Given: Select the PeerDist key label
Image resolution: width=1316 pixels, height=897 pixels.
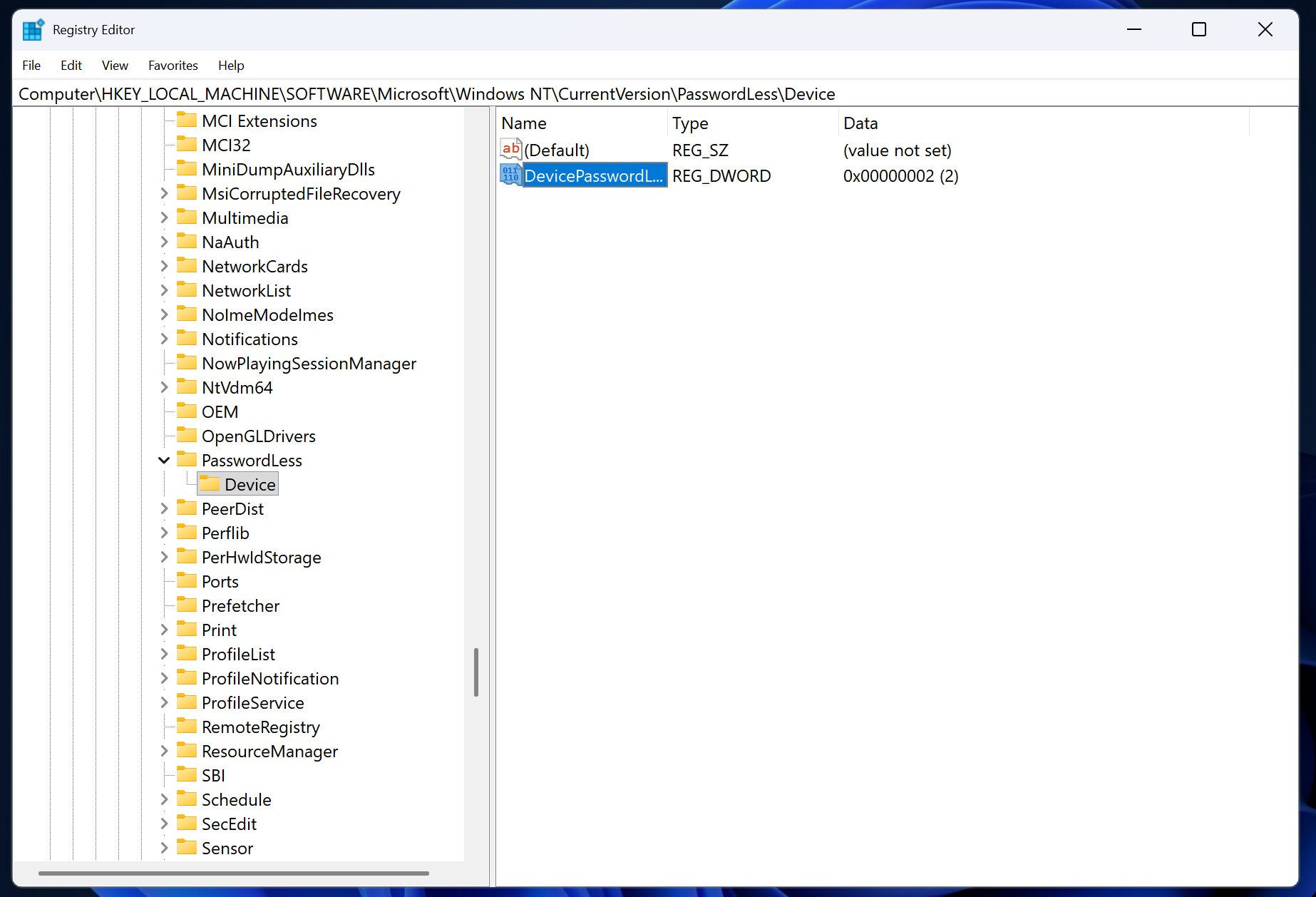Looking at the screenshot, I should [x=232, y=509].
